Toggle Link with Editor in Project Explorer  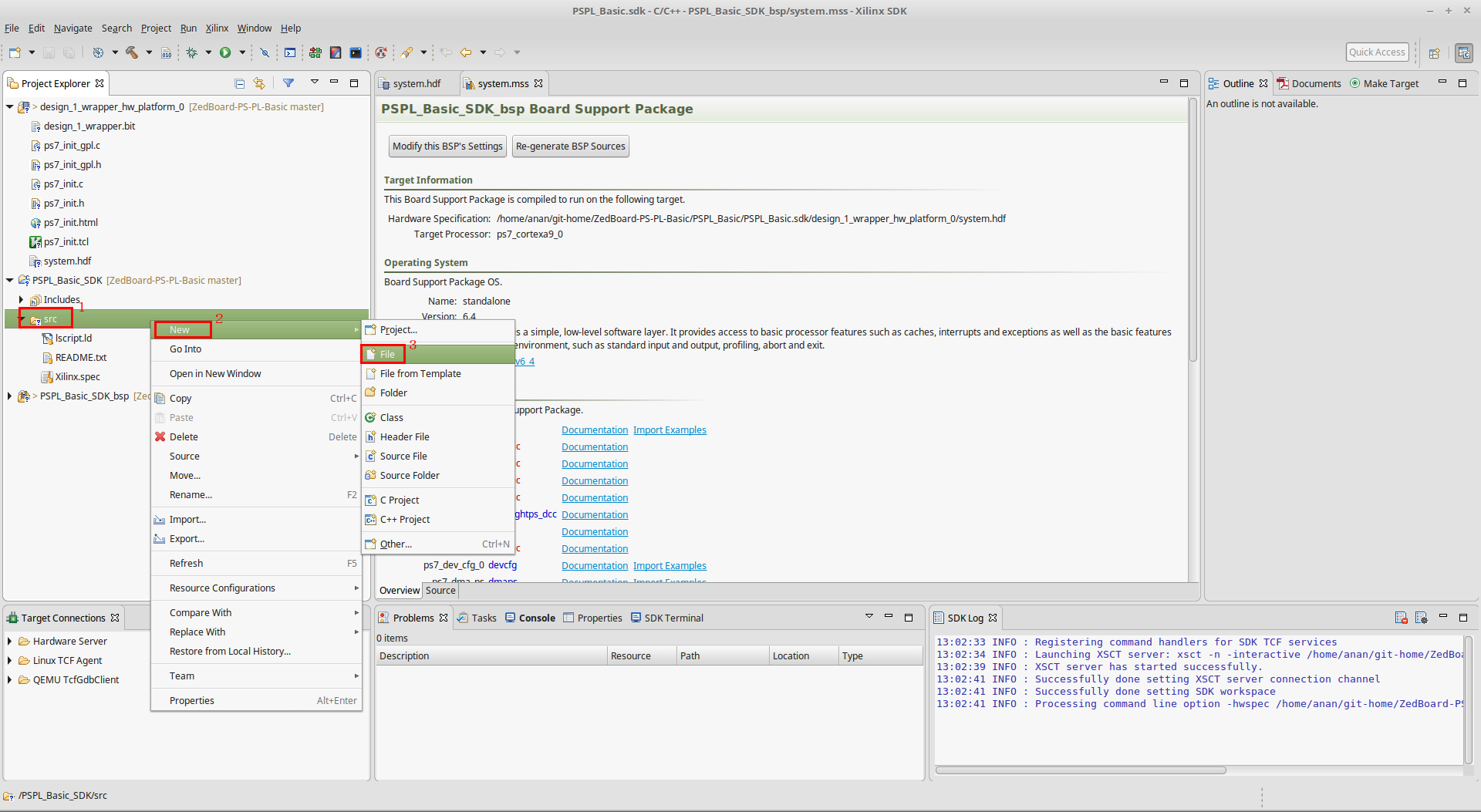click(x=259, y=83)
